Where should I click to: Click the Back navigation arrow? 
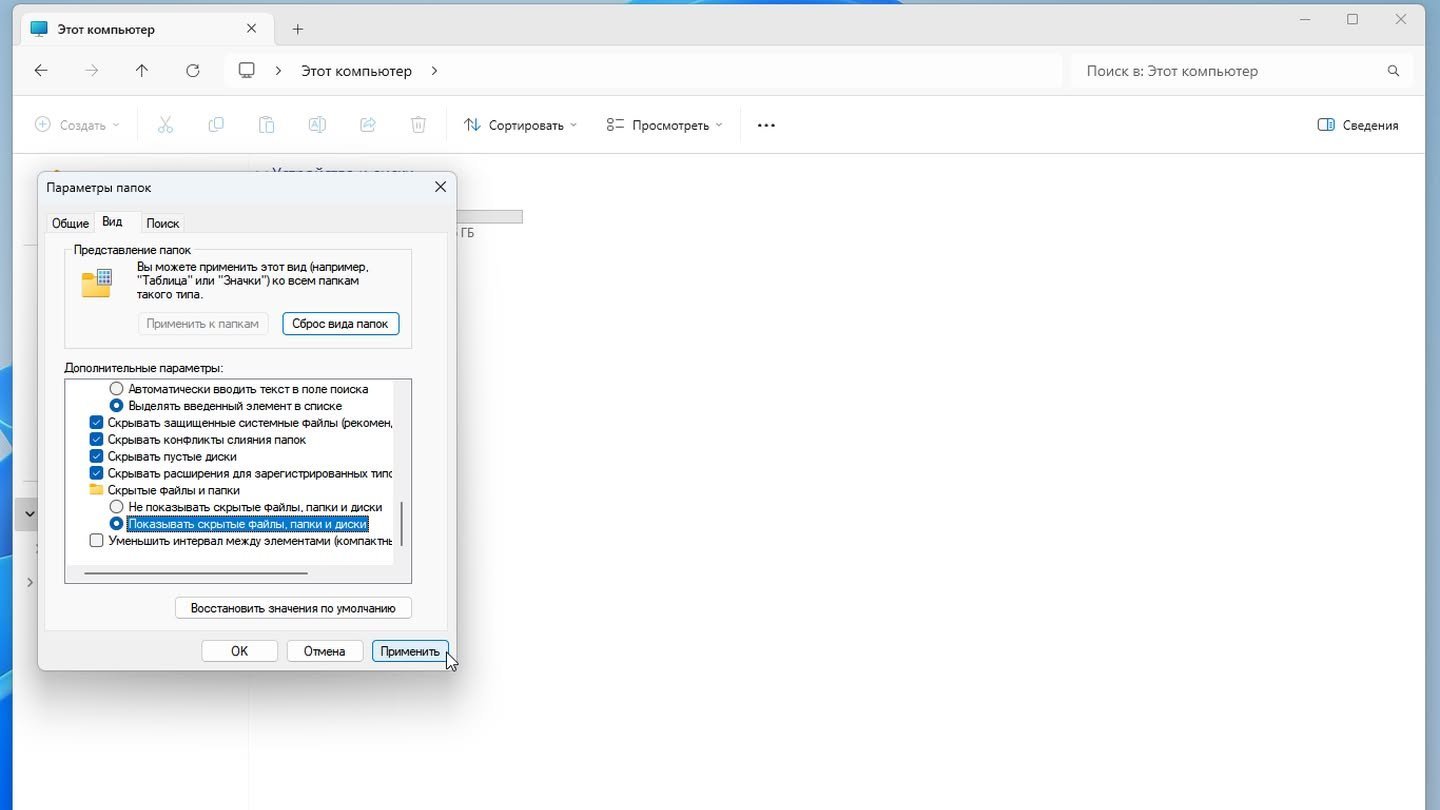coord(41,71)
